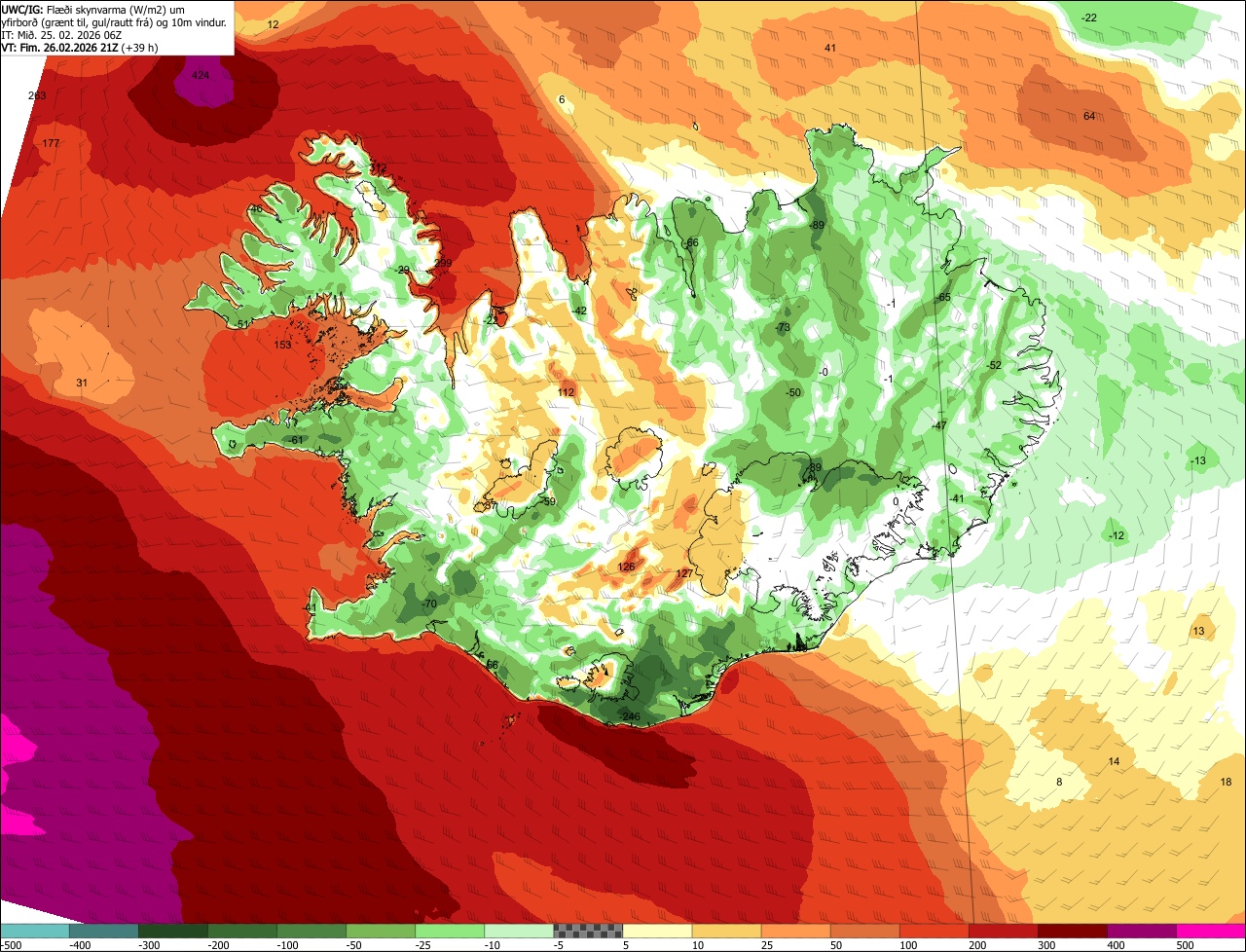The height and width of the screenshot is (952, 1246).
Task: Select the -13 value east of Iceland
Action: (1197, 460)
